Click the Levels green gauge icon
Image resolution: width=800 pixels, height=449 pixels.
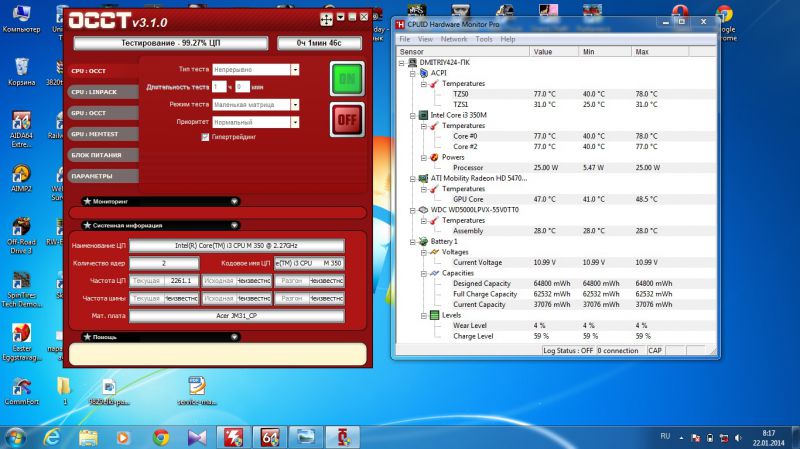pos(435,315)
